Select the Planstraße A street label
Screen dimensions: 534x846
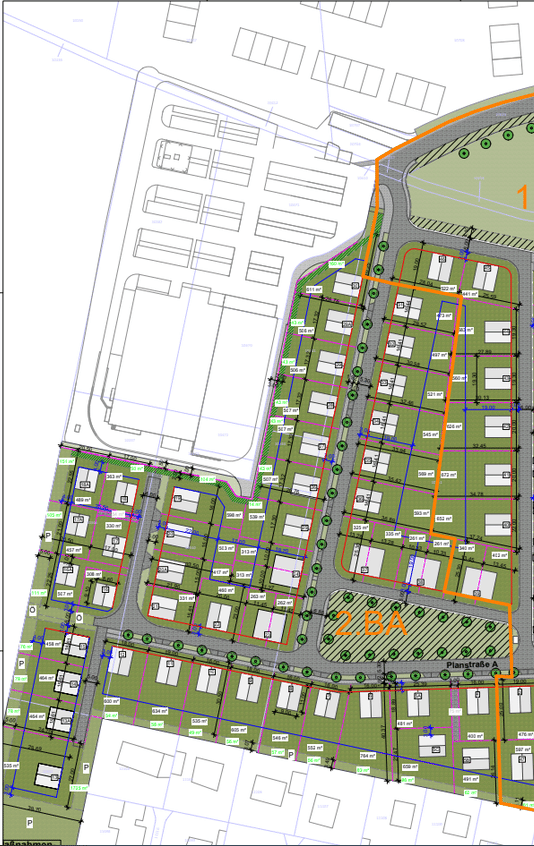(x=469, y=665)
